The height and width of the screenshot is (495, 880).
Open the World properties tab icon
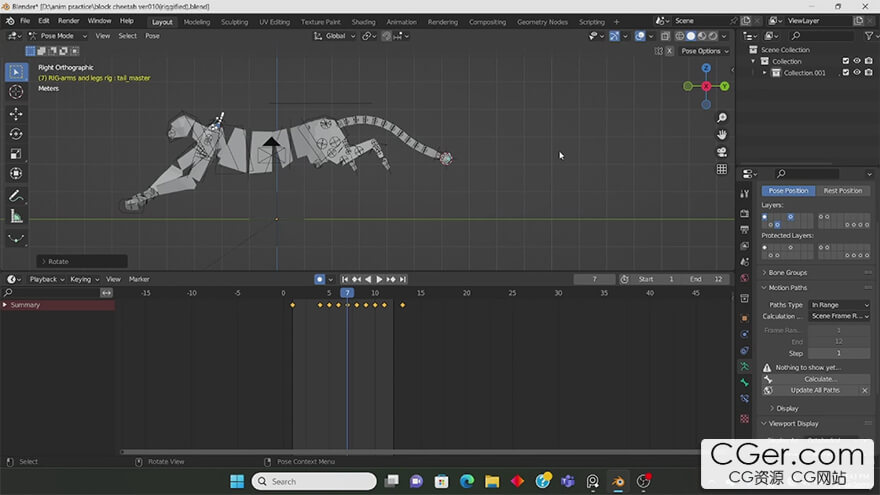tap(745, 278)
